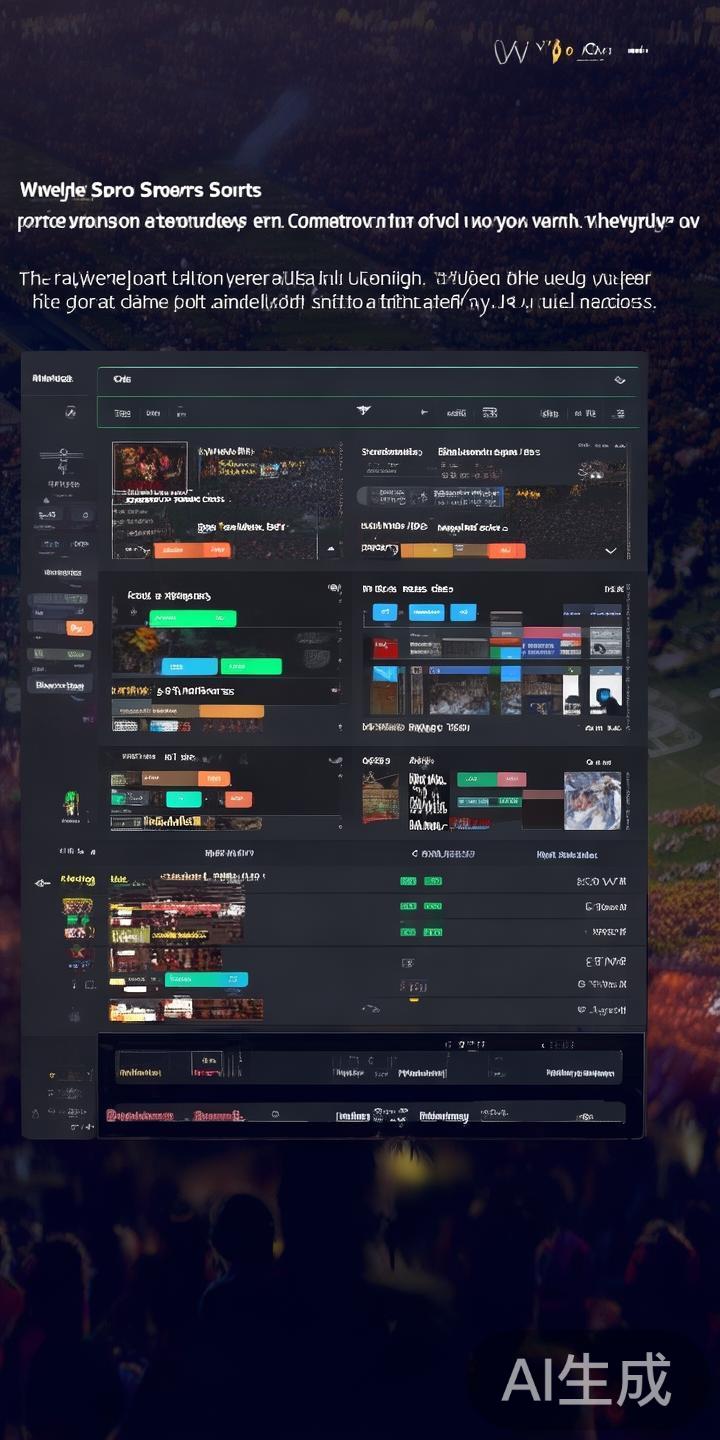Click the circular icon at the sidebar top
This screenshot has width=720, height=1440.
(x=70, y=412)
